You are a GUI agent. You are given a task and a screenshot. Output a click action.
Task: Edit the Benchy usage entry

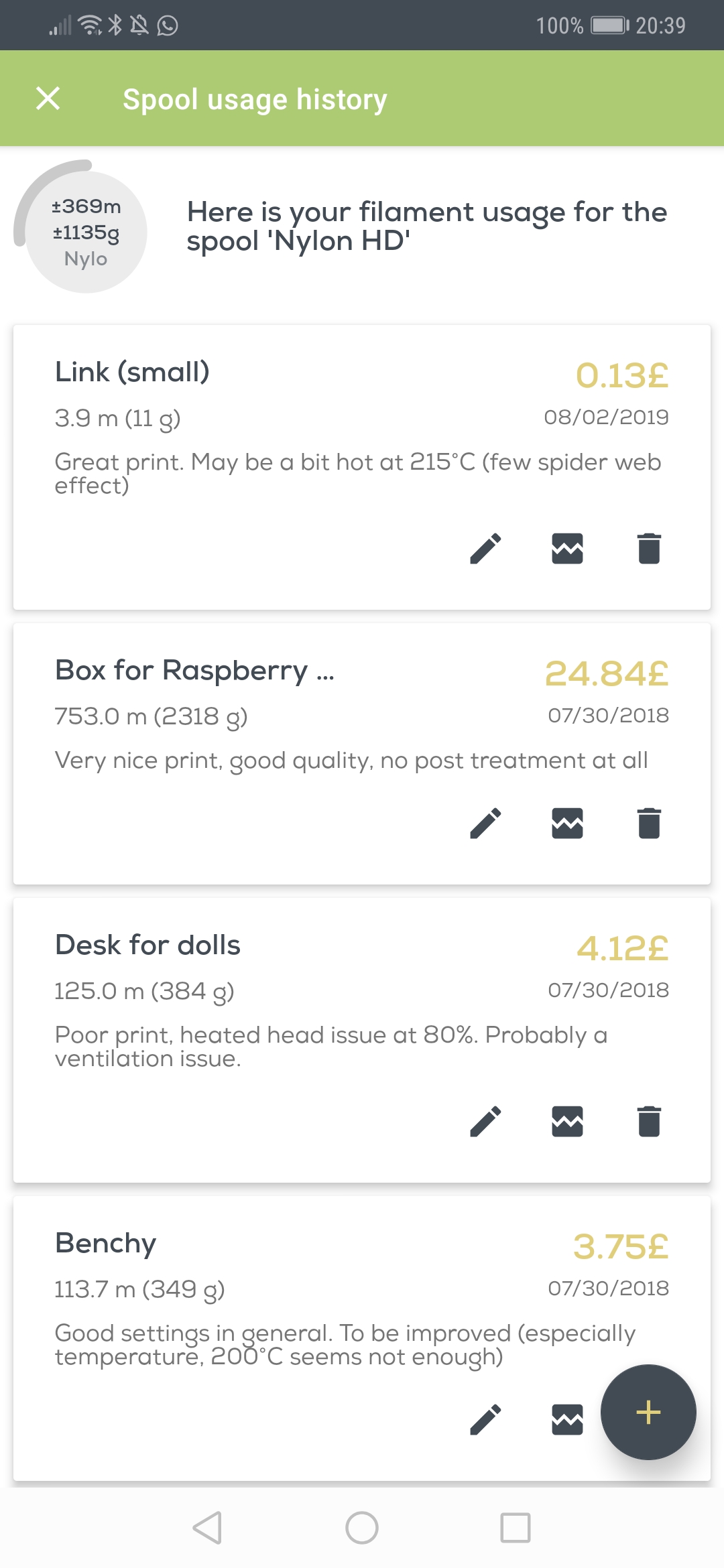486,1420
